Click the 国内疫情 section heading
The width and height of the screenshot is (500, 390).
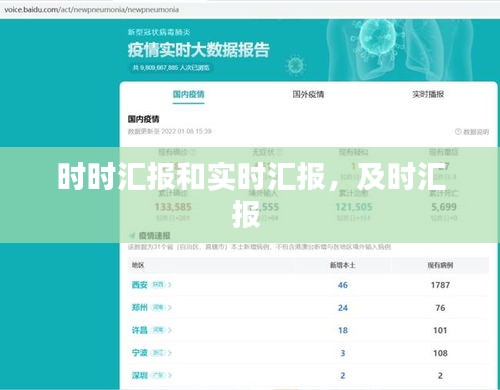click(x=144, y=119)
